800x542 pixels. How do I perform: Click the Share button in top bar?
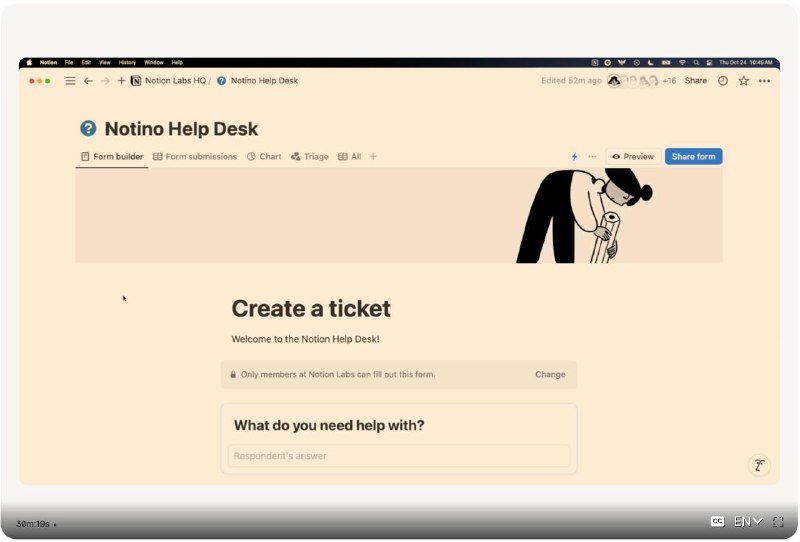pyautogui.click(x=695, y=81)
